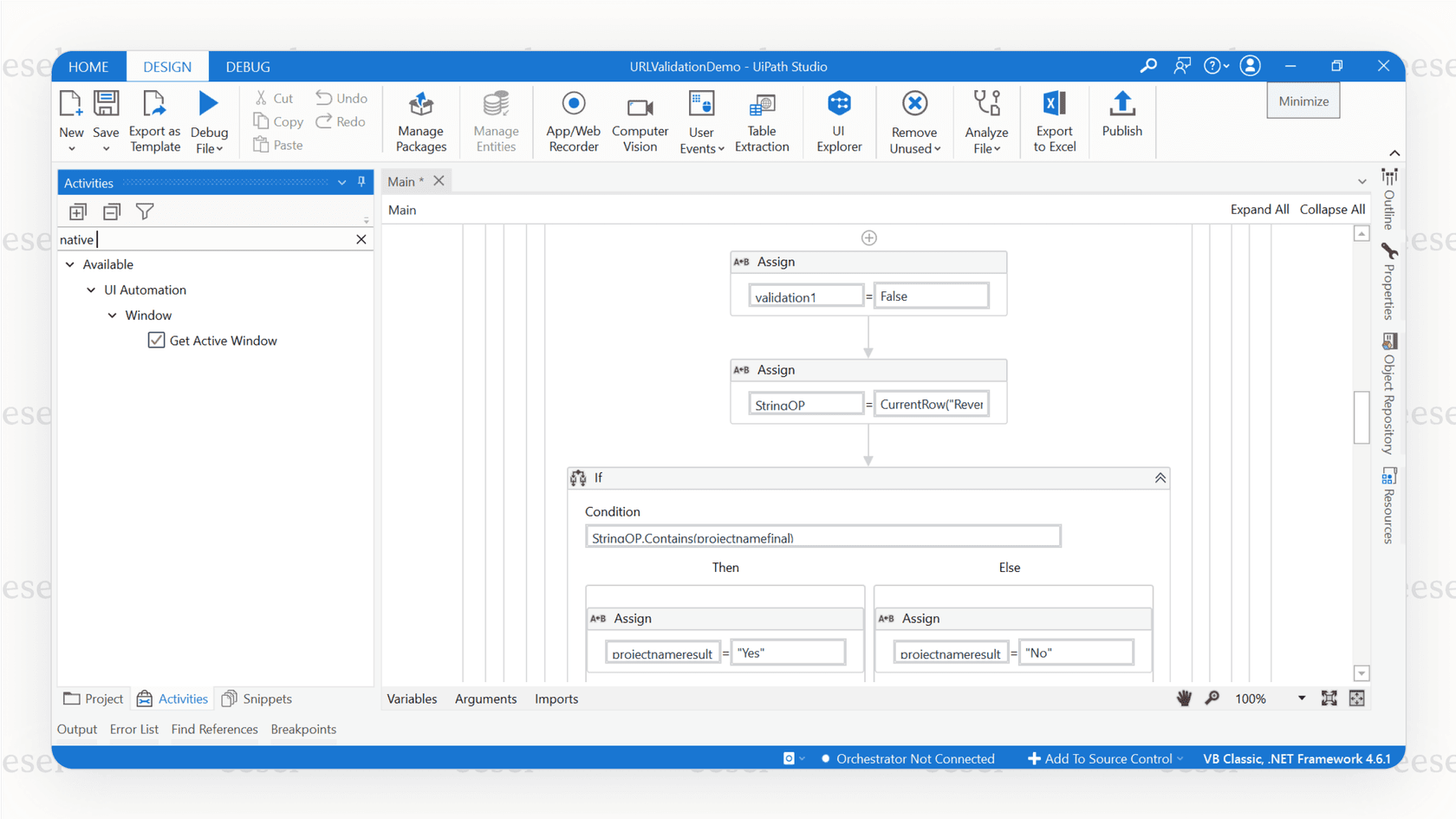This screenshot has width=1456, height=819.
Task: Click the Expand All link
Action: tap(1259, 209)
